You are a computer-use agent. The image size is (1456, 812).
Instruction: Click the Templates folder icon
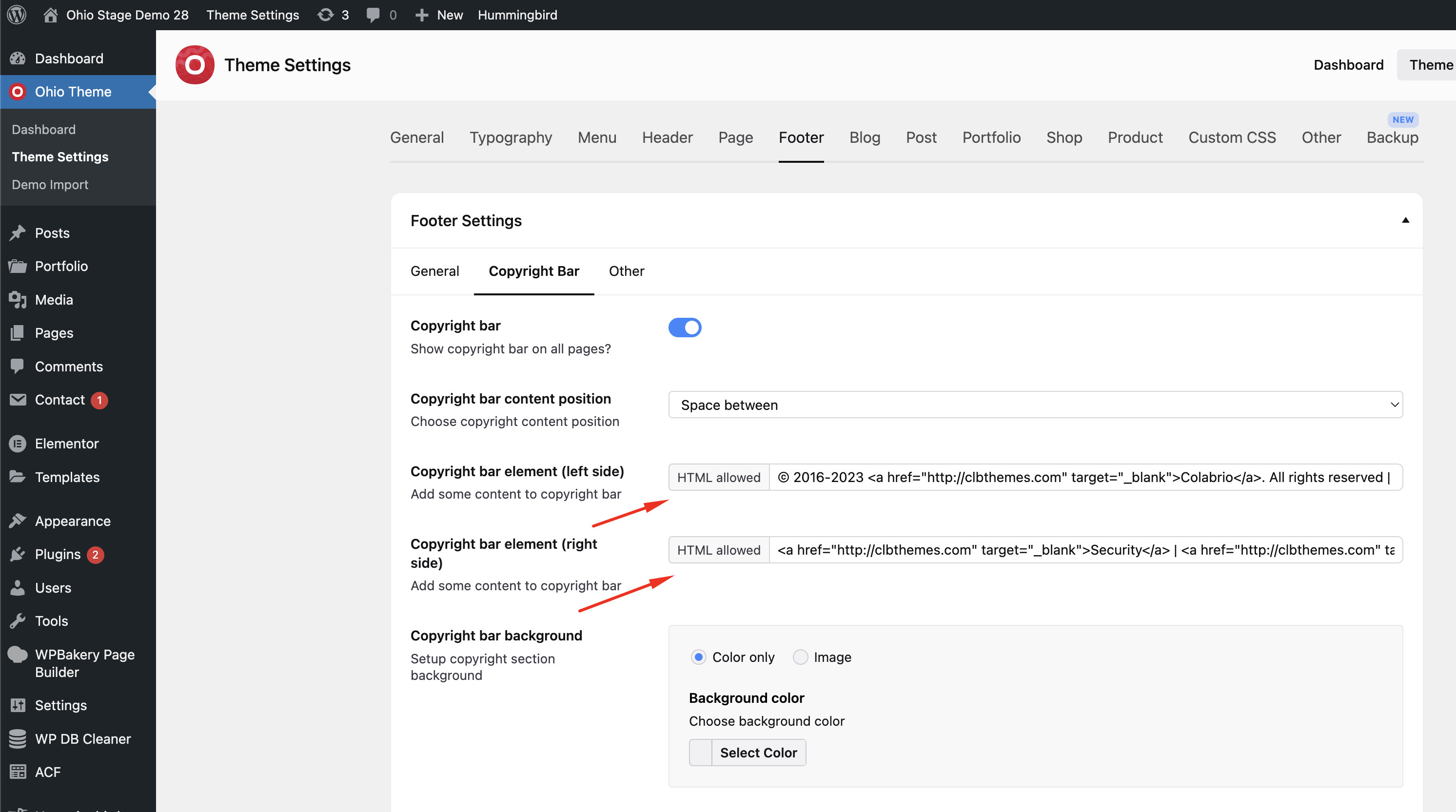click(x=18, y=477)
